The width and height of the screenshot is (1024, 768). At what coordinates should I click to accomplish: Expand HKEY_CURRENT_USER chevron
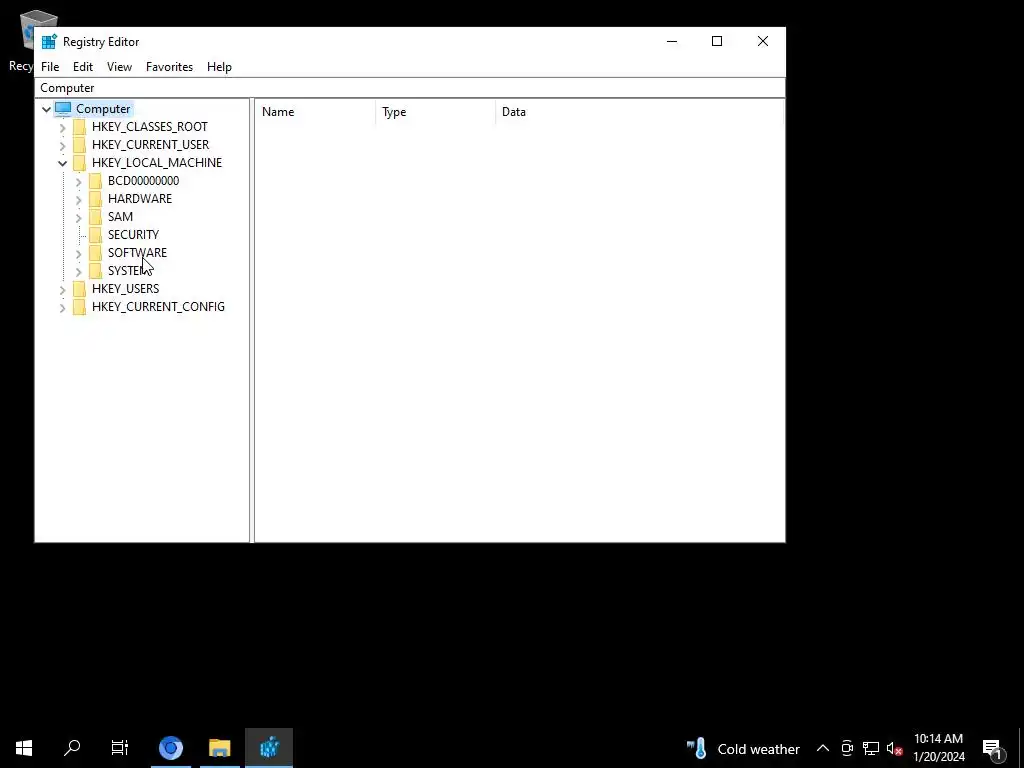[x=63, y=145]
